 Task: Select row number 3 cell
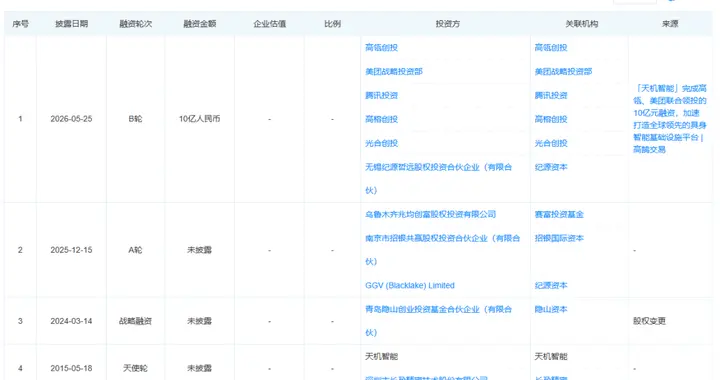[x=20, y=321]
